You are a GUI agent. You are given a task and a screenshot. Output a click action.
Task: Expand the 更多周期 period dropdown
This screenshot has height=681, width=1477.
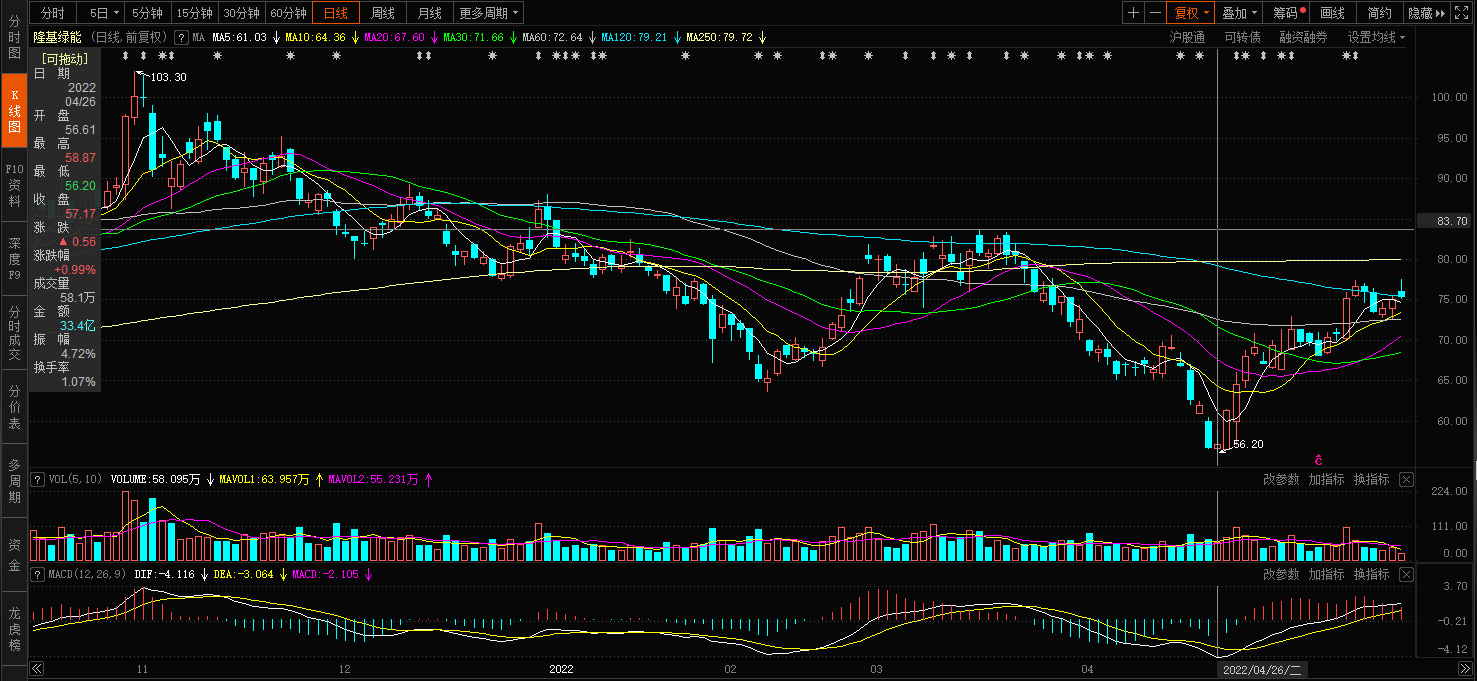[489, 13]
